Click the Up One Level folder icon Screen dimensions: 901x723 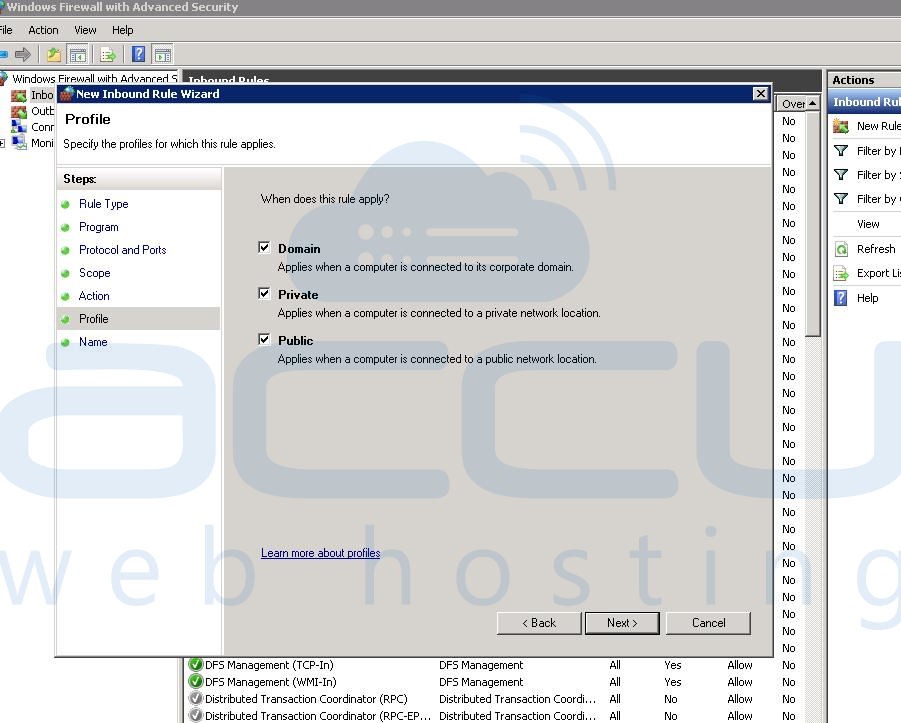(53, 55)
